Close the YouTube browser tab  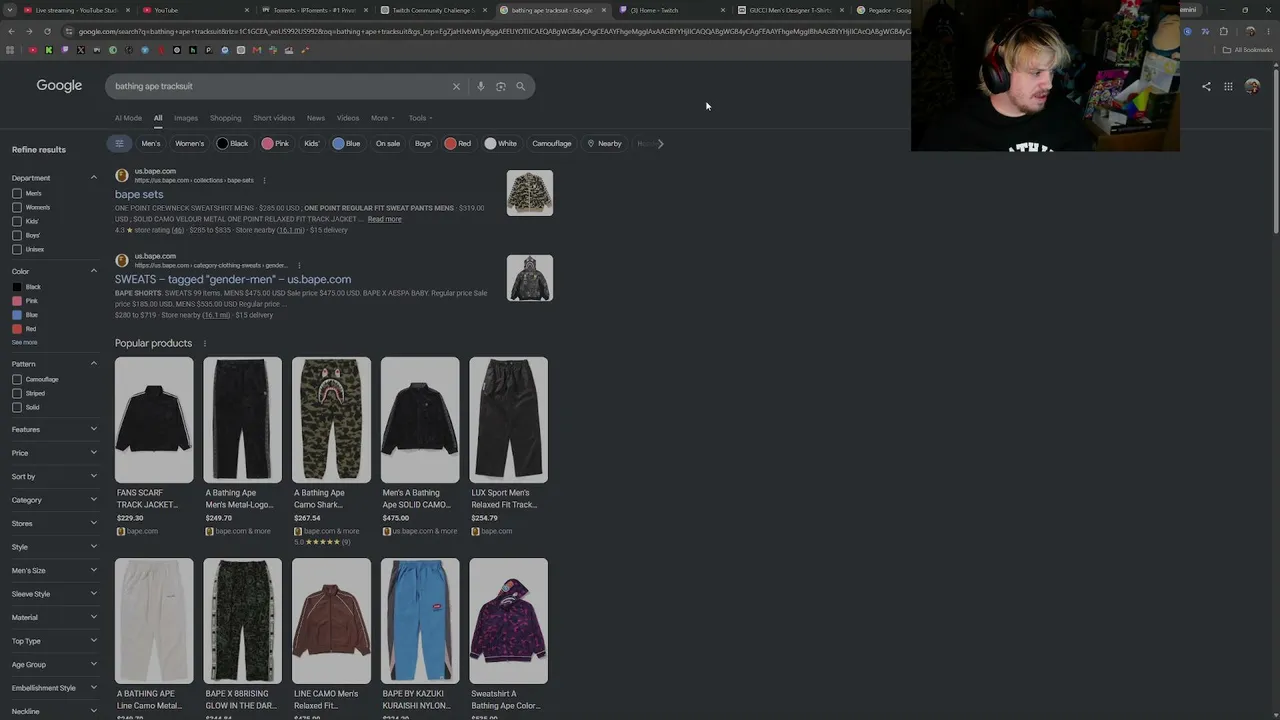(x=247, y=10)
